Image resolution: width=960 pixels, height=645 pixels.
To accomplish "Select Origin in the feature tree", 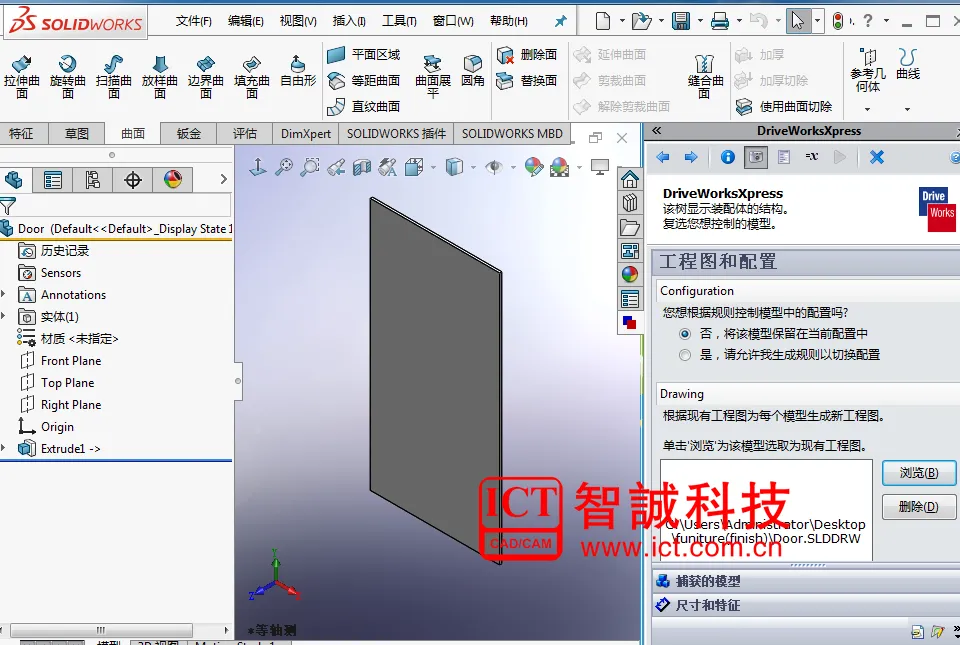I will 47,427.
